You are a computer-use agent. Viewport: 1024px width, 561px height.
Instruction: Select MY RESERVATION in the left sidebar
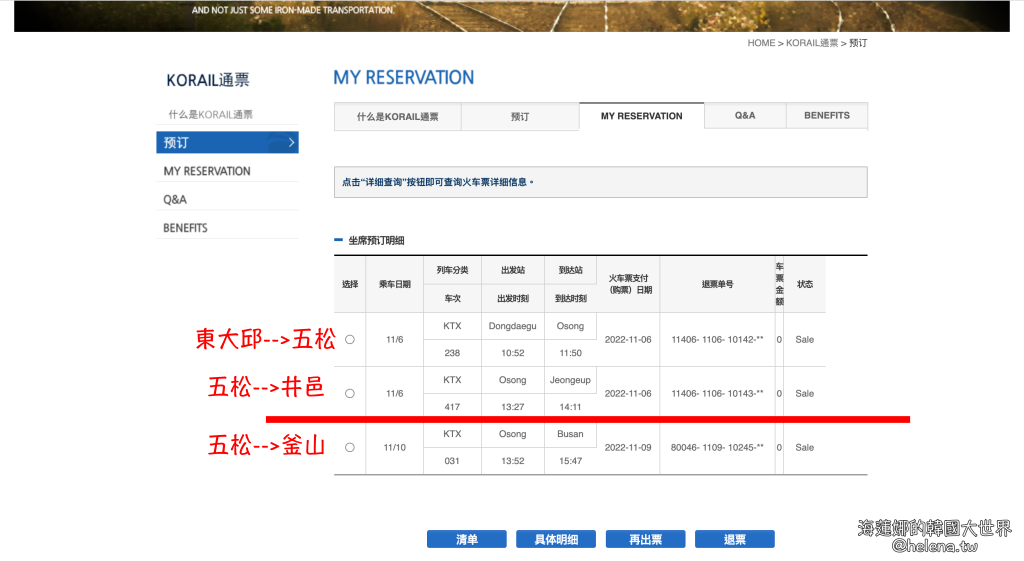click(x=207, y=171)
